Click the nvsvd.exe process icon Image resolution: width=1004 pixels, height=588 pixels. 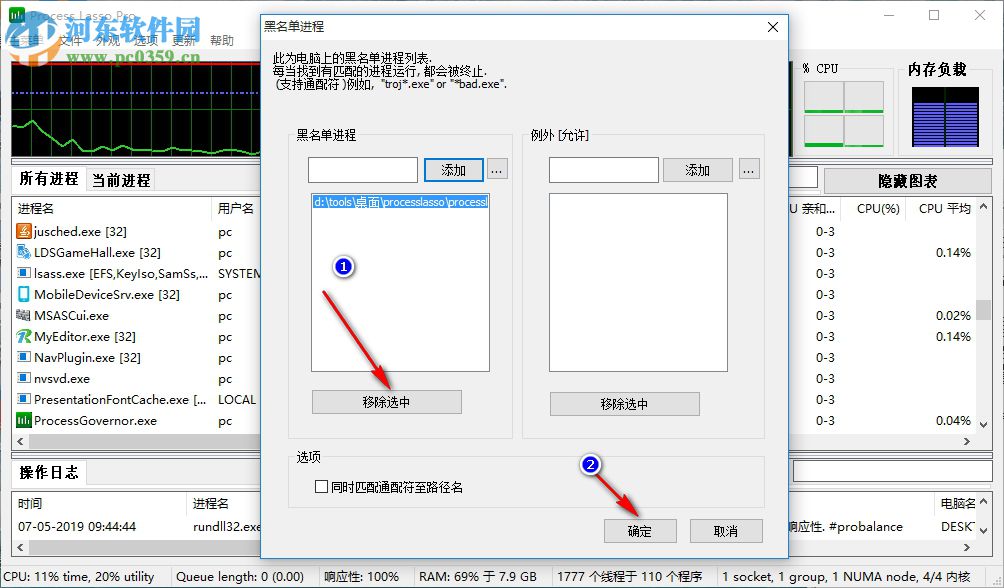(24, 378)
